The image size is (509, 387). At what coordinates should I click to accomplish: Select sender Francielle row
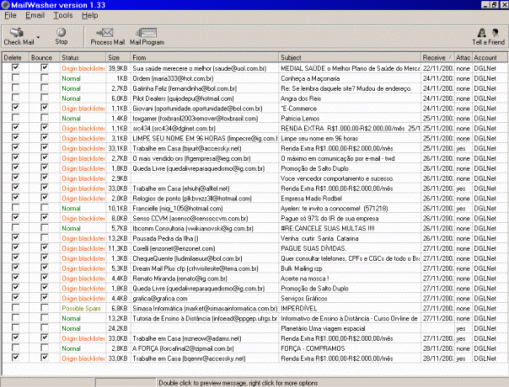coord(178,208)
